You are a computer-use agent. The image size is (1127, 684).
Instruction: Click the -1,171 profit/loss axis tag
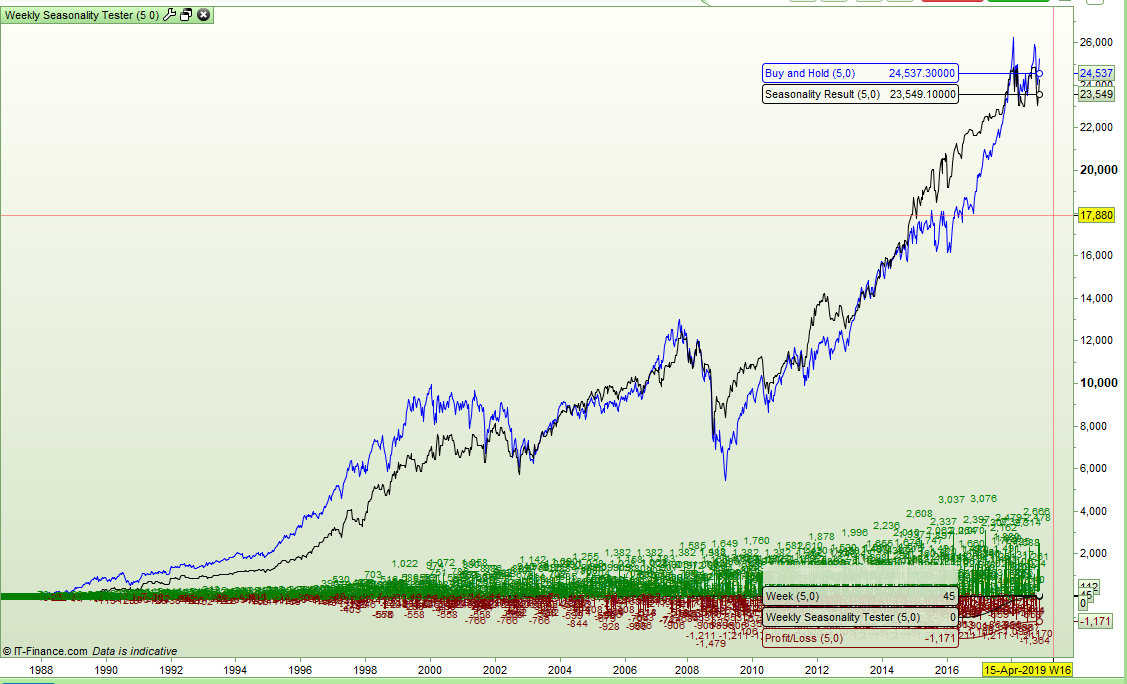click(x=1097, y=621)
